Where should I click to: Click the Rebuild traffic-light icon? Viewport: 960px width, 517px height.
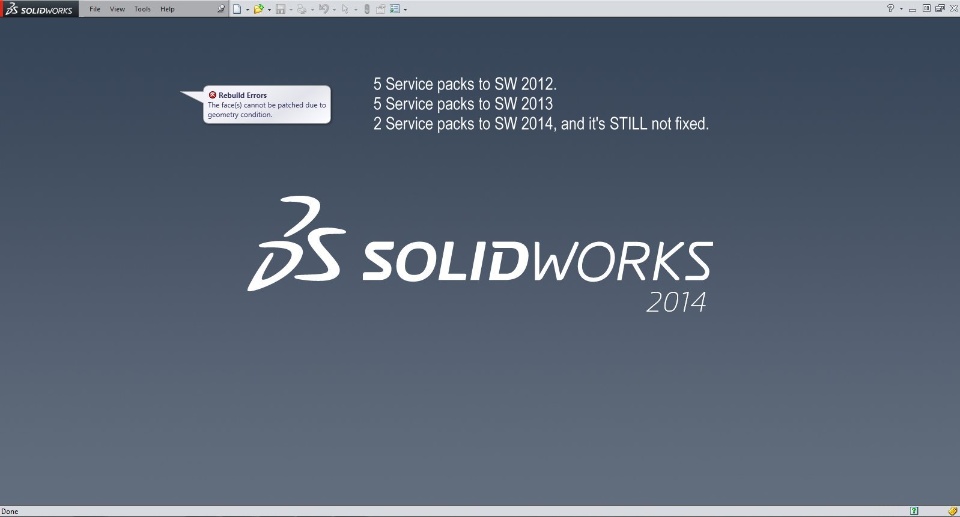[367, 9]
